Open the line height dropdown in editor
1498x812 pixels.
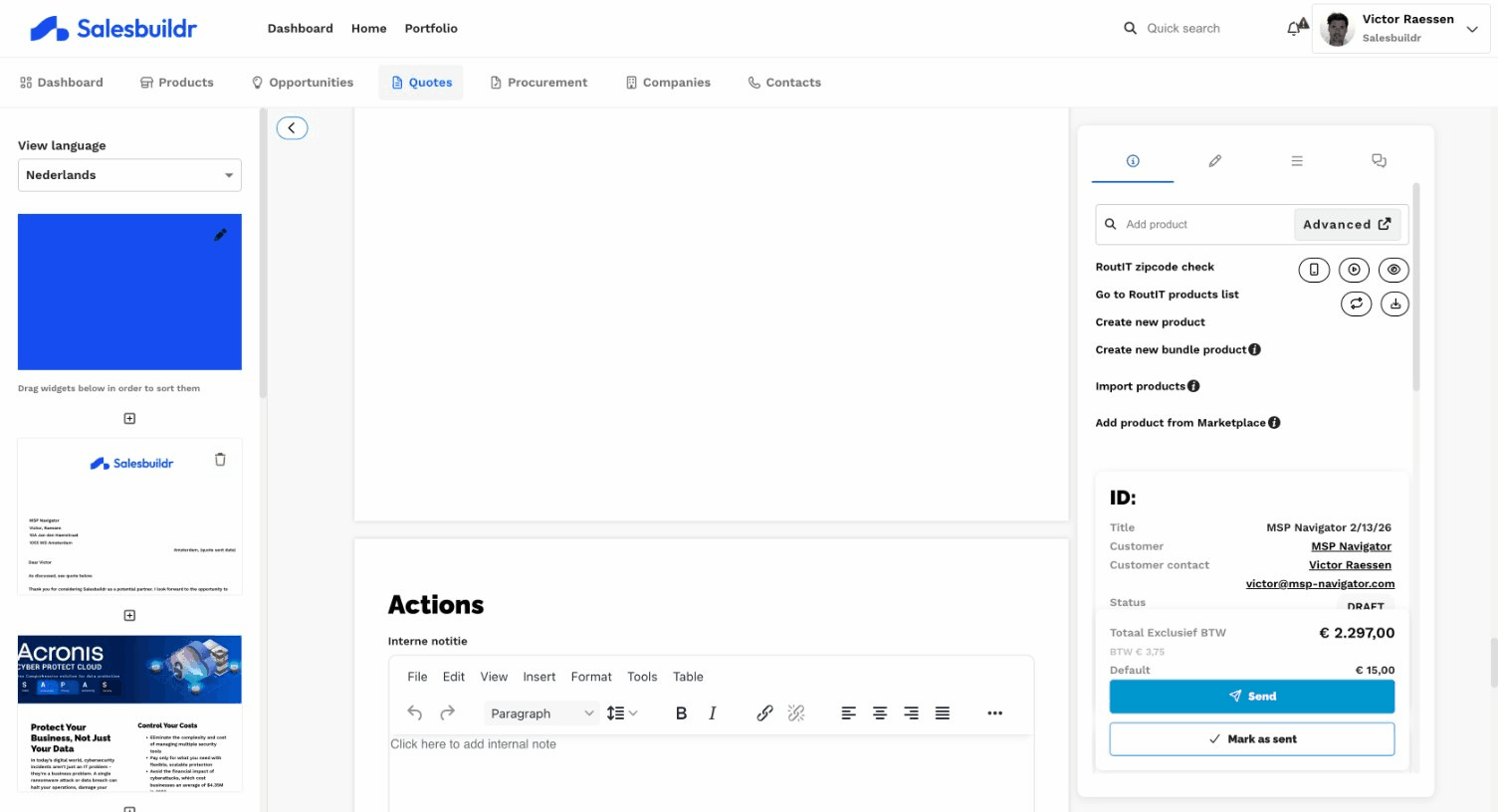pyautogui.click(x=622, y=712)
